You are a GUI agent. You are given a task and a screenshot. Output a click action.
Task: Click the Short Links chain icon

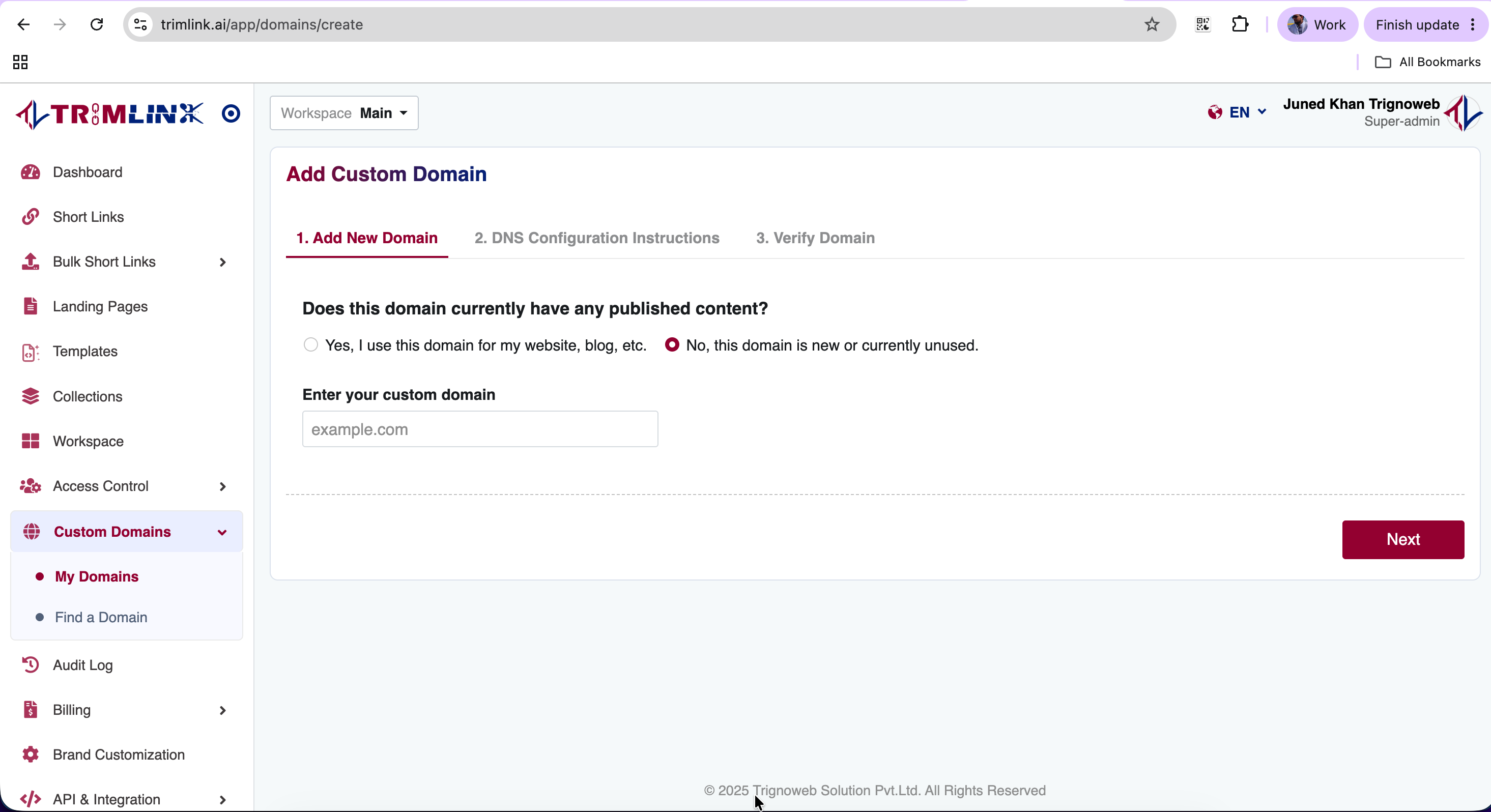point(30,216)
